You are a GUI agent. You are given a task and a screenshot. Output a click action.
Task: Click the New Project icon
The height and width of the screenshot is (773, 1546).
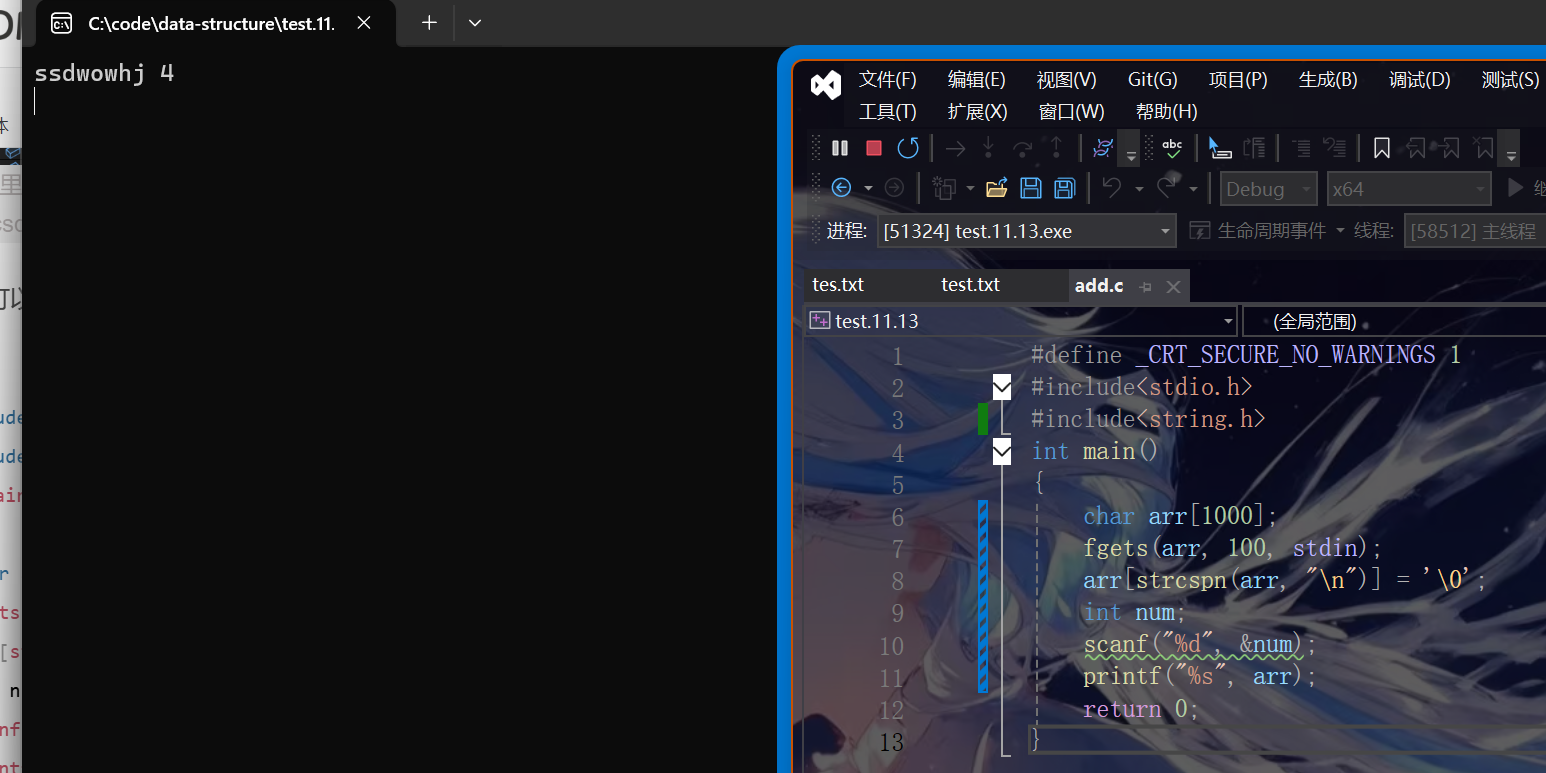click(x=943, y=188)
